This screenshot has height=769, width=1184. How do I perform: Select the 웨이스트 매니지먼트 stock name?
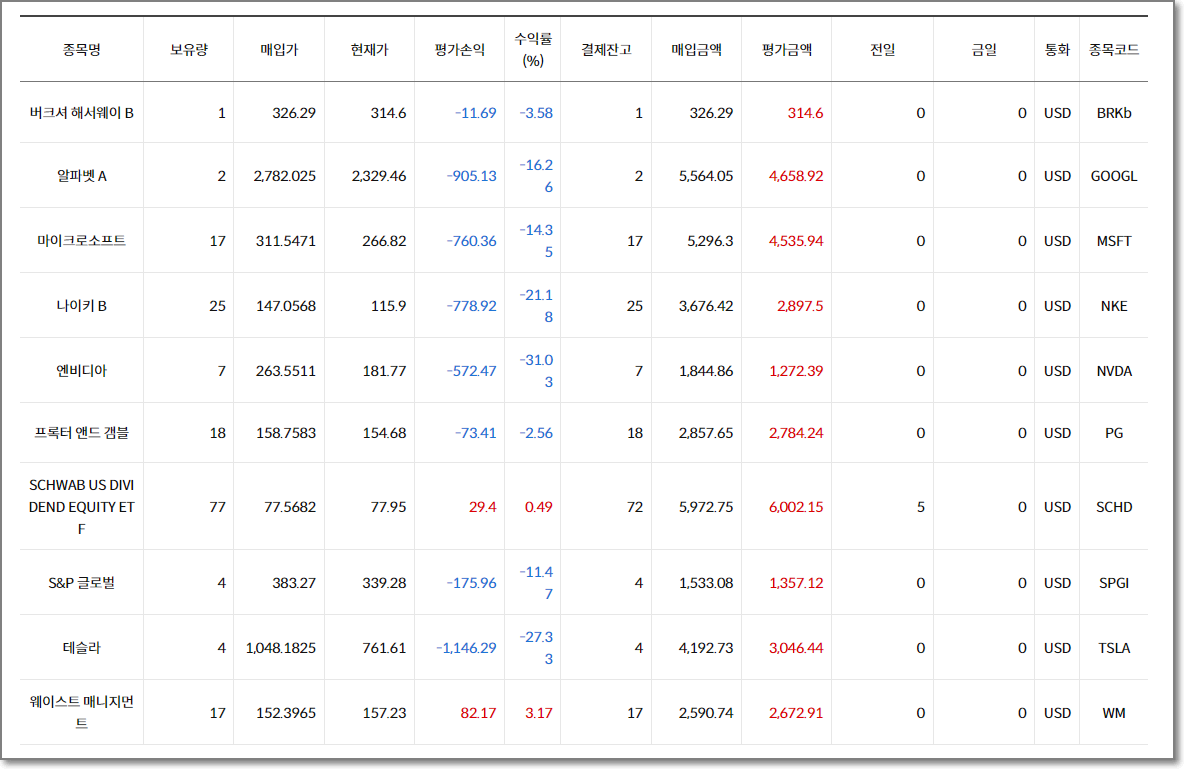click(82, 712)
